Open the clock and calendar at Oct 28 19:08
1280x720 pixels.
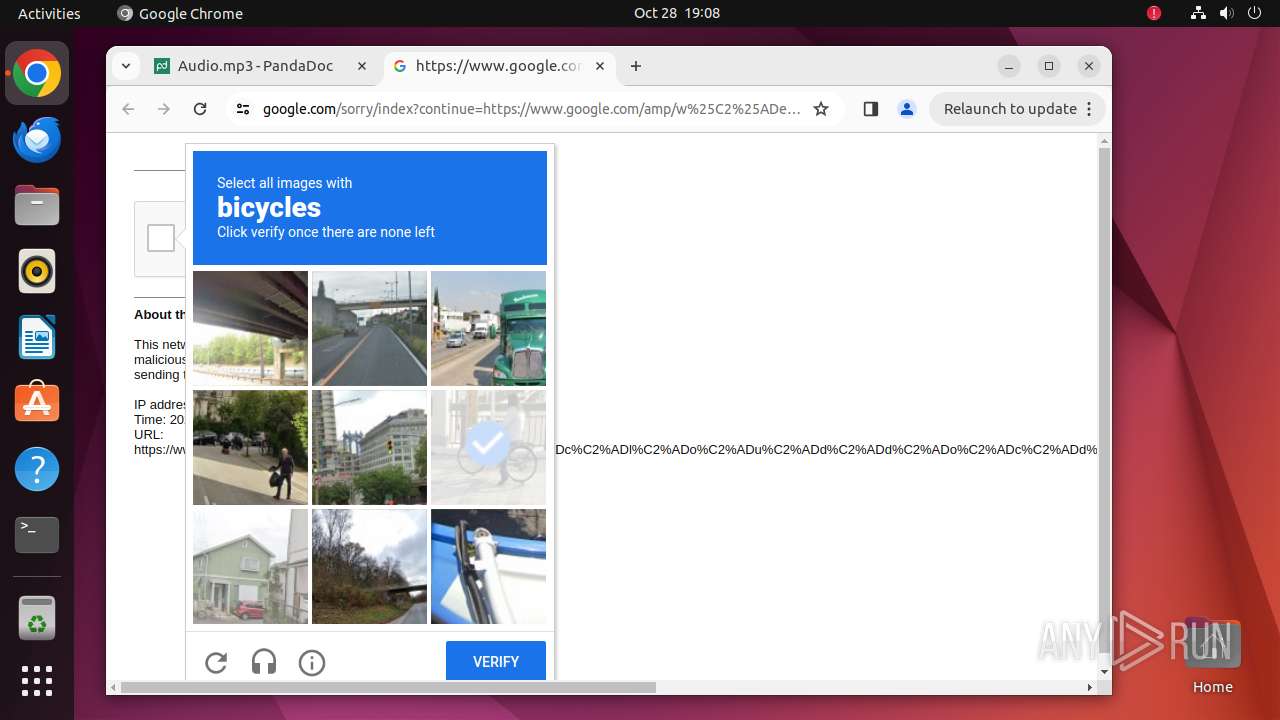pyautogui.click(x=677, y=13)
